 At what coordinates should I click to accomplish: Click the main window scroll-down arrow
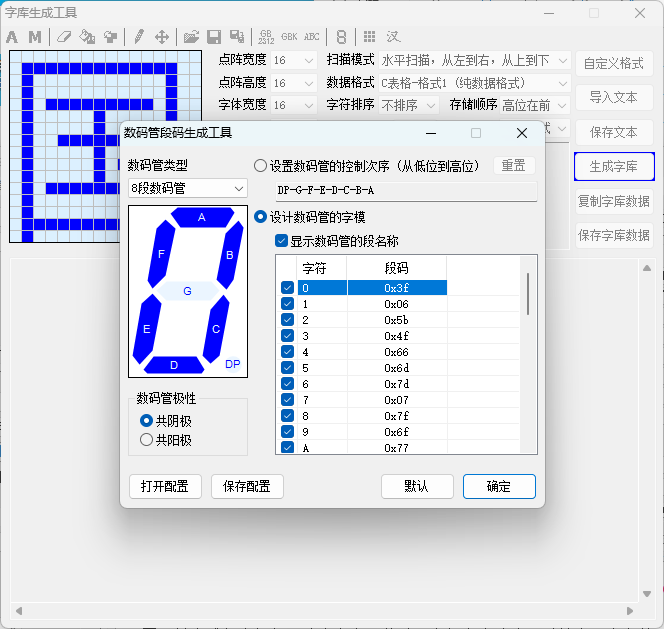(647, 594)
